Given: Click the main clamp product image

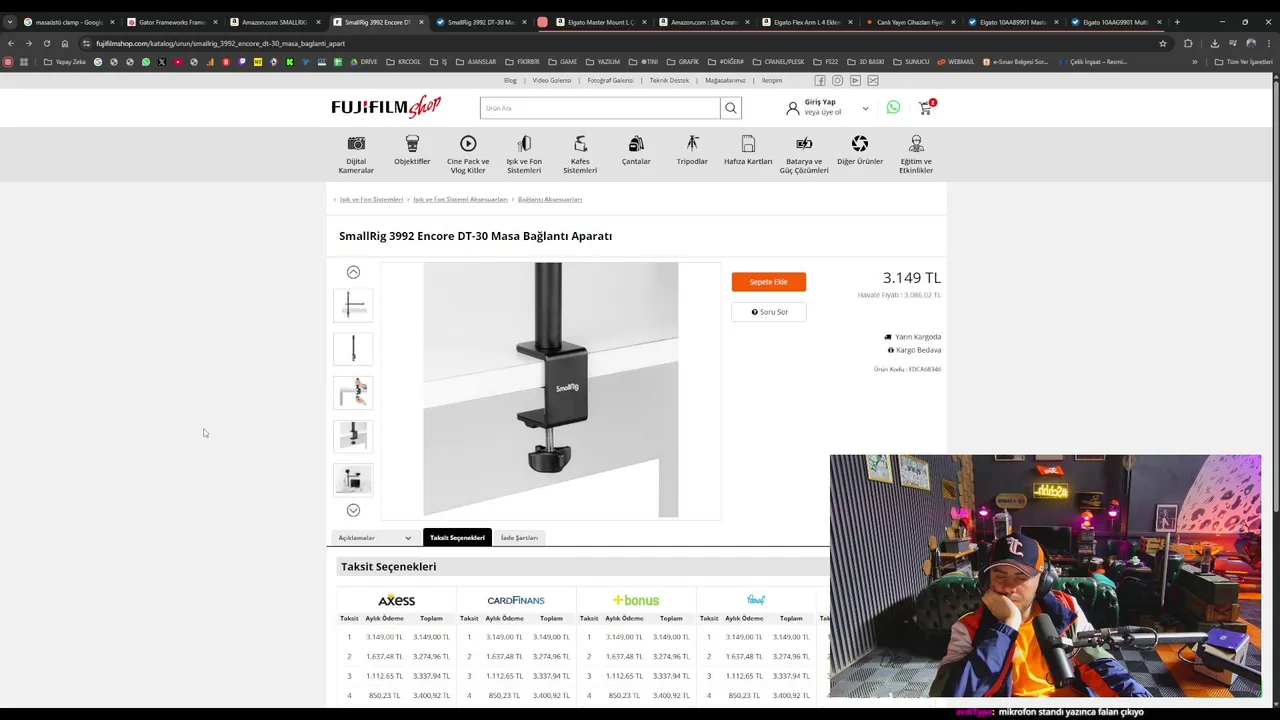Looking at the screenshot, I should pos(551,390).
